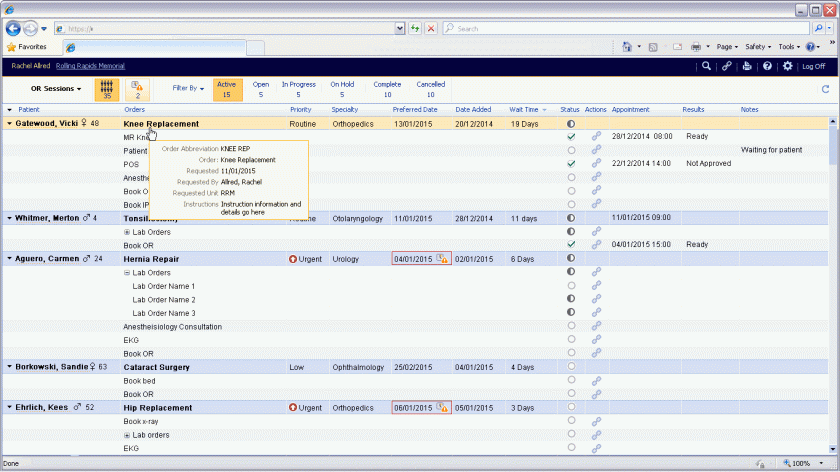The image size is (840, 472).
Task: Open the settings gear in header
Action: (788, 66)
